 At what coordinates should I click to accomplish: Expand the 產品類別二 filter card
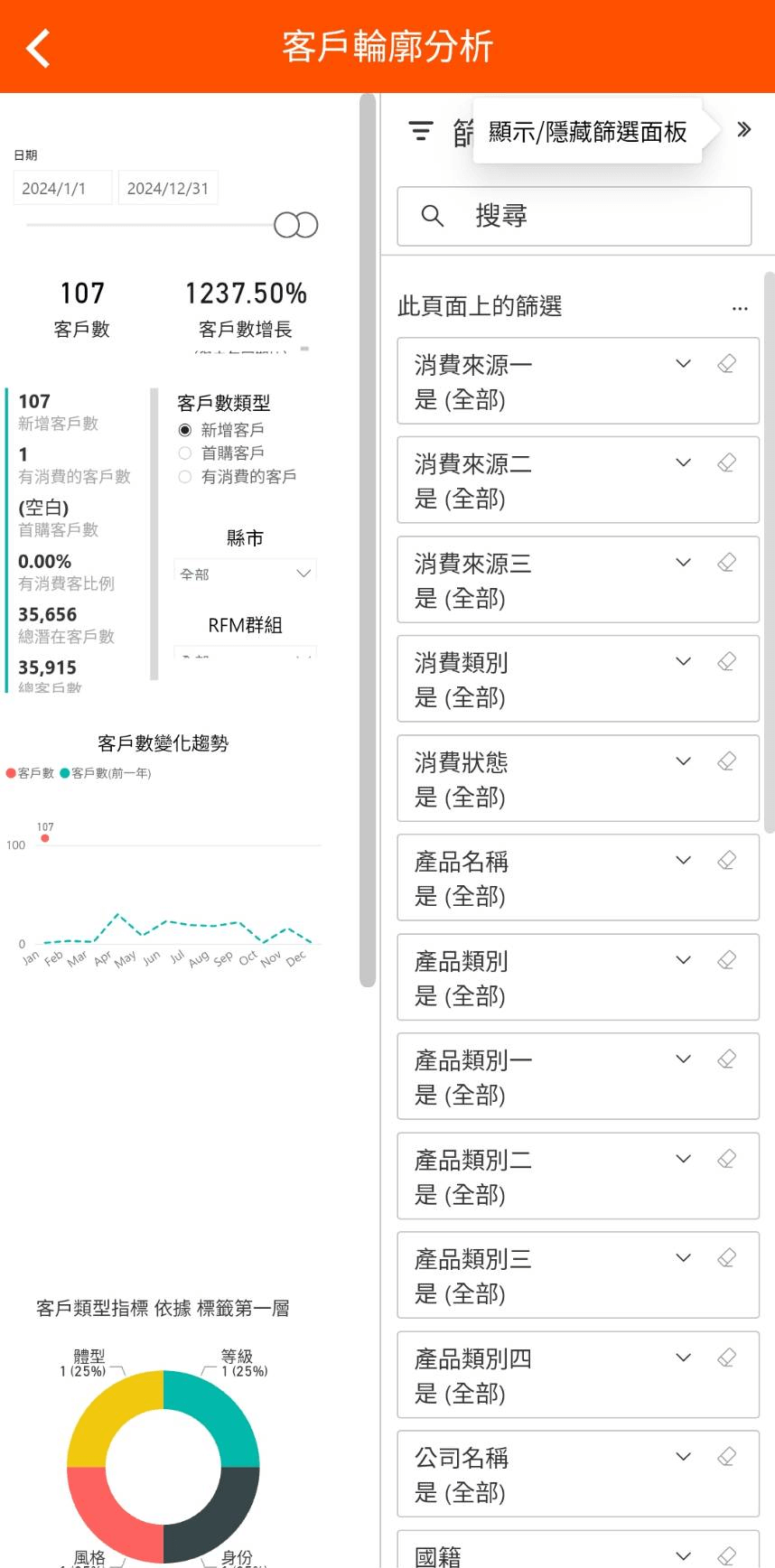pos(684,1158)
